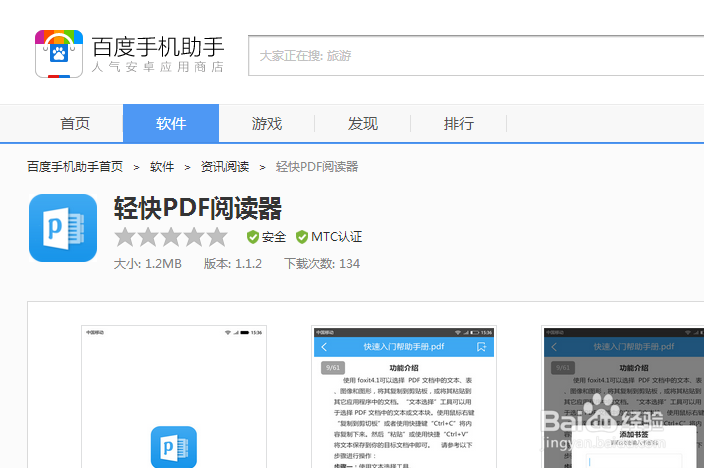Click the bookmark icon in the second screenshot

pos(481,347)
